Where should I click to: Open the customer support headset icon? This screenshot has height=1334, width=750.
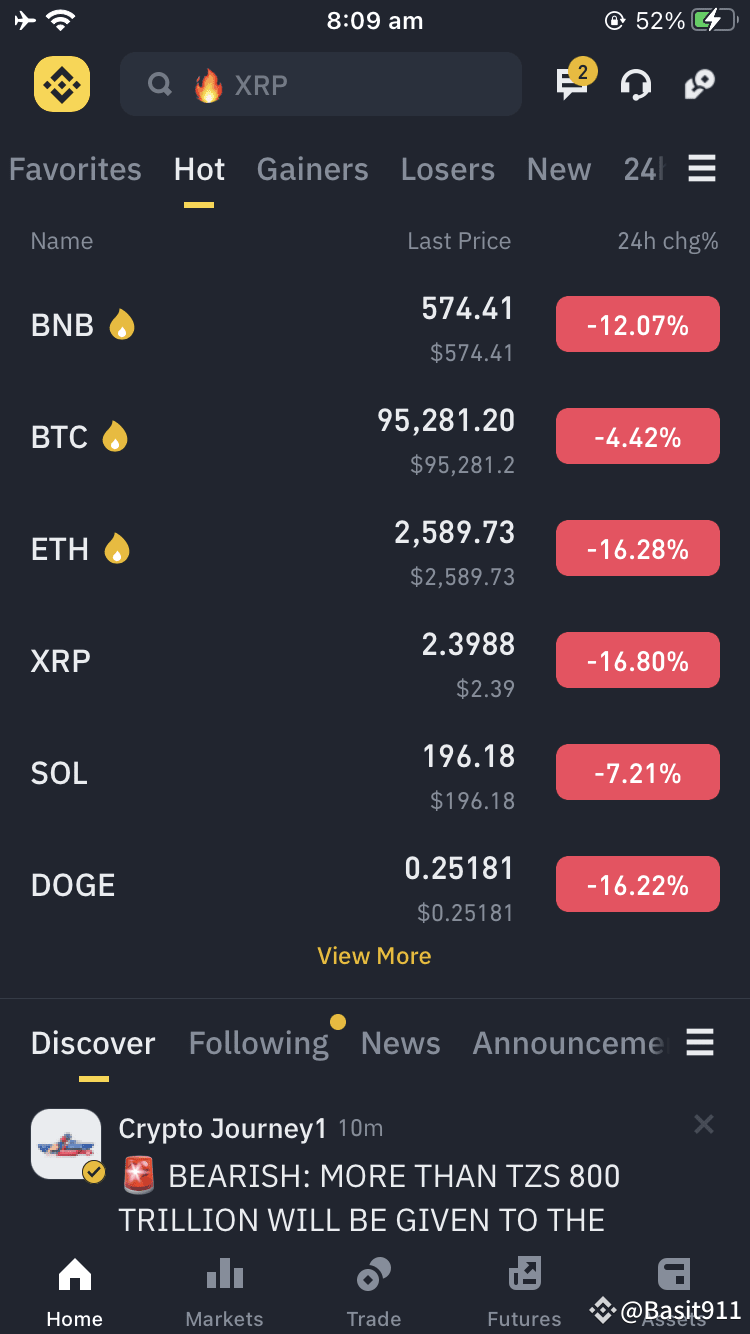click(x=636, y=85)
